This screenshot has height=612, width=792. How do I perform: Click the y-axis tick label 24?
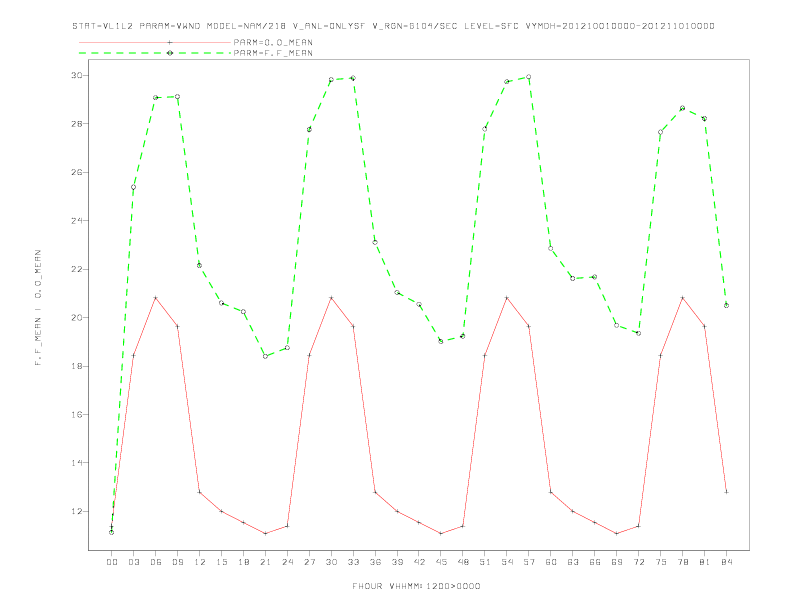click(77, 221)
